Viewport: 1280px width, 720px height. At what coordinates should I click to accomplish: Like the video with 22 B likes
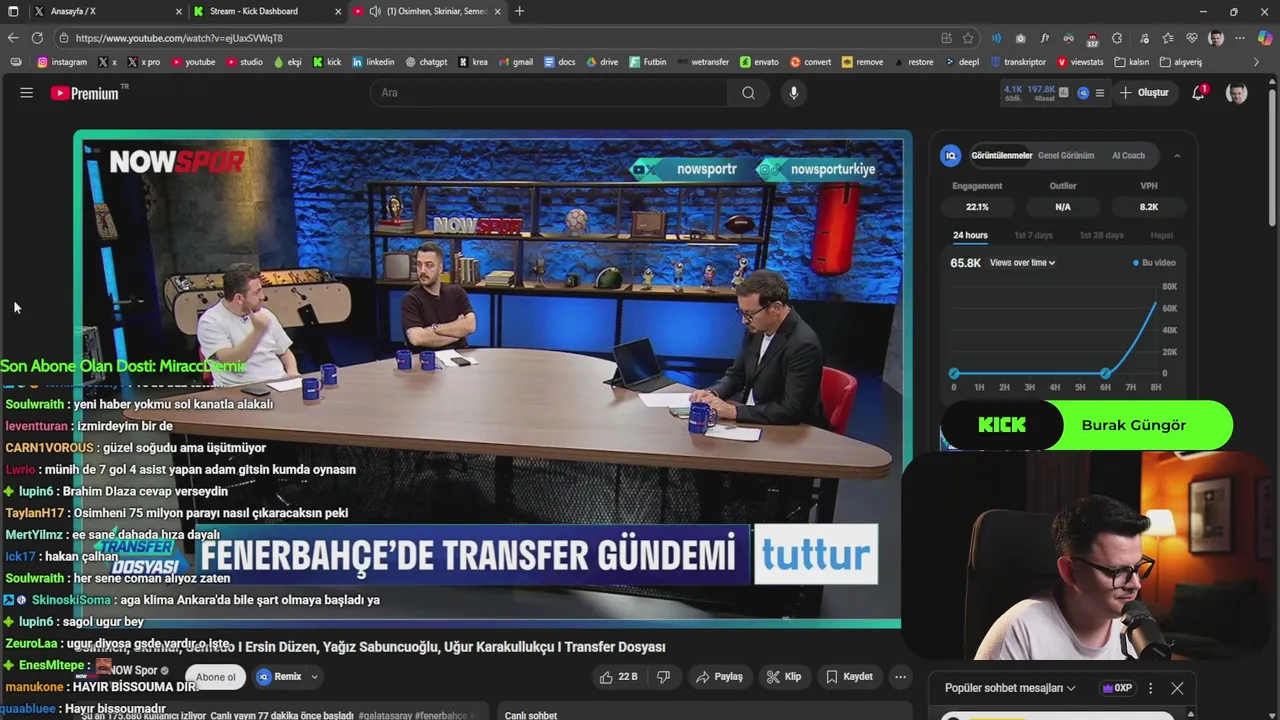click(618, 677)
